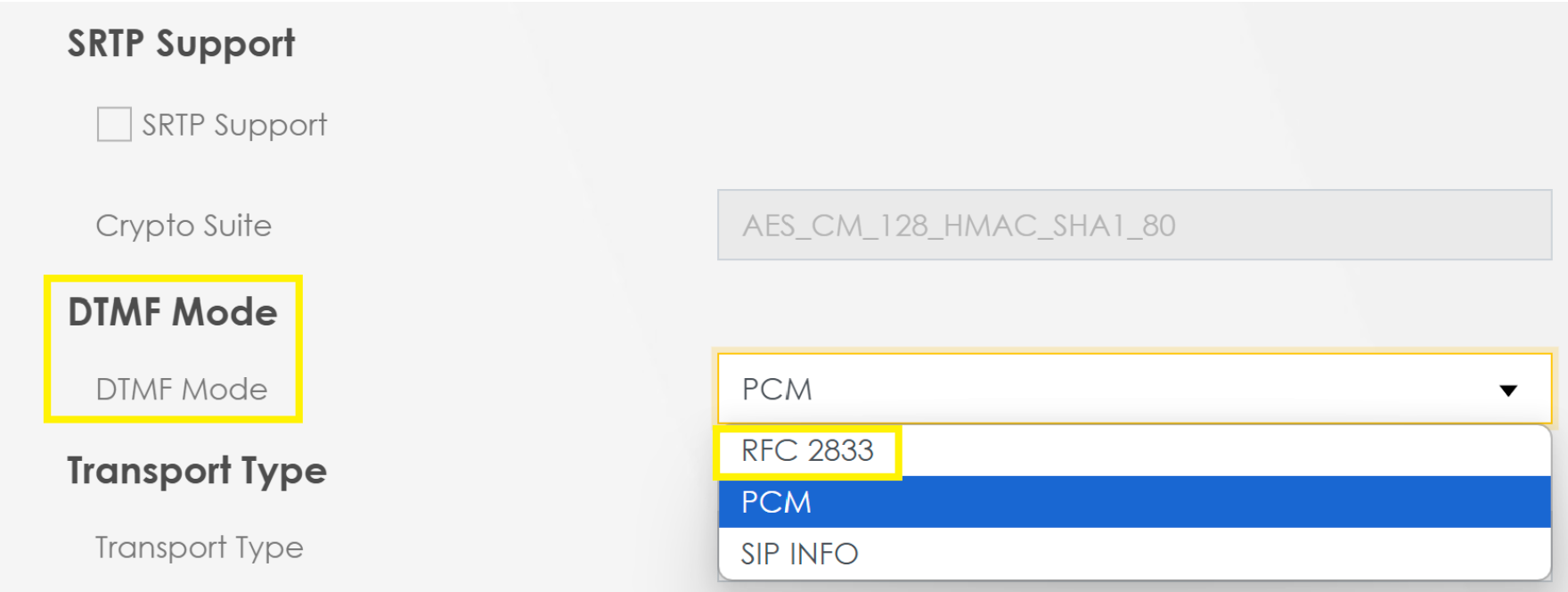The image size is (1568, 592).
Task: Click the DTMF Mode field label
Action: click(182, 390)
